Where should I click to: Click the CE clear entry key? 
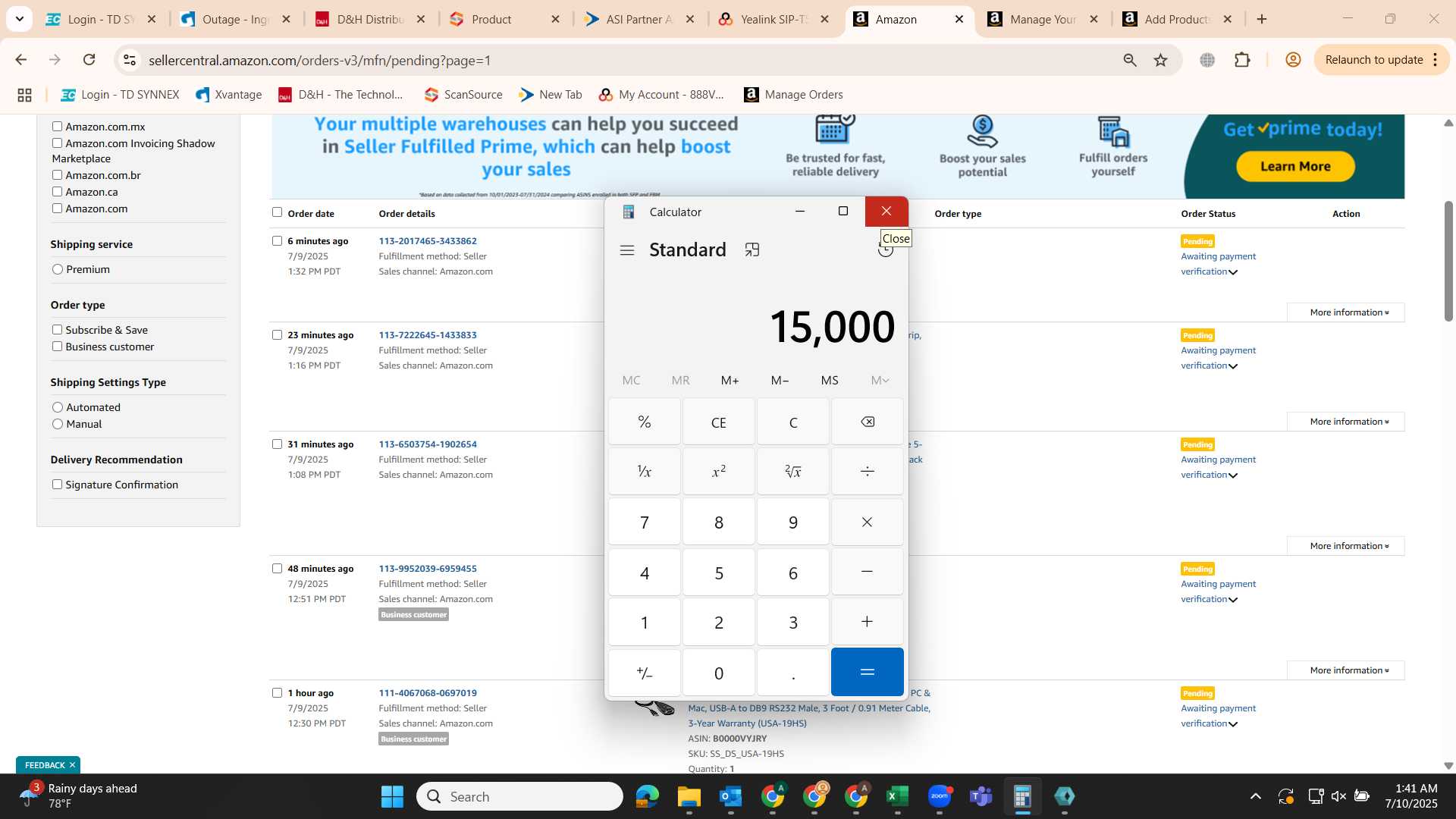point(719,422)
